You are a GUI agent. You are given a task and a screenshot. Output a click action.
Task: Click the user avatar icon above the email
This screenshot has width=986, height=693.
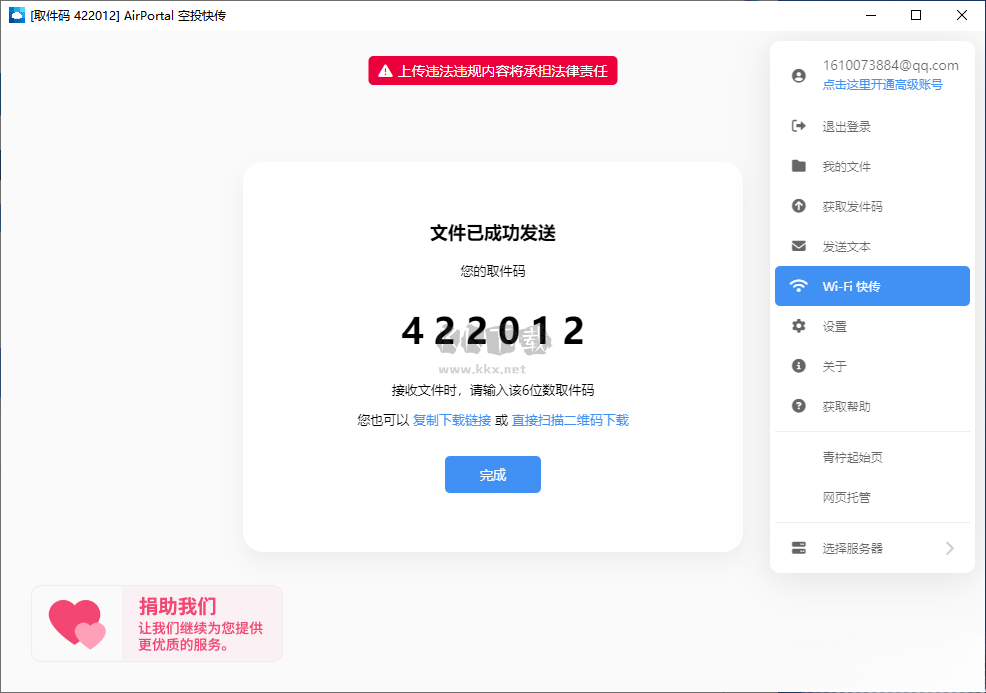pyautogui.click(x=798, y=75)
